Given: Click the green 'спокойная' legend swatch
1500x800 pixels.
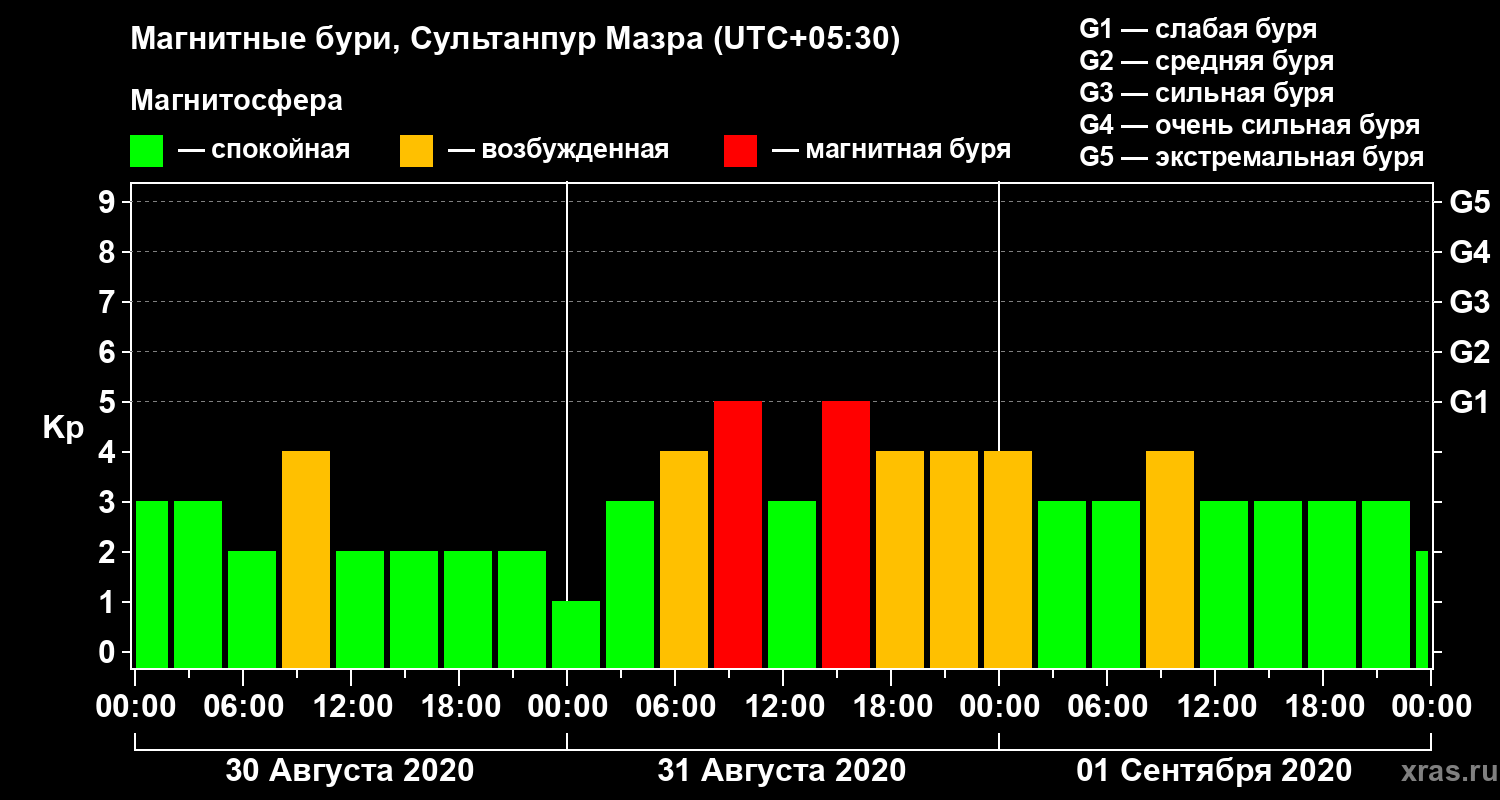Looking at the screenshot, I should [147, 151].
